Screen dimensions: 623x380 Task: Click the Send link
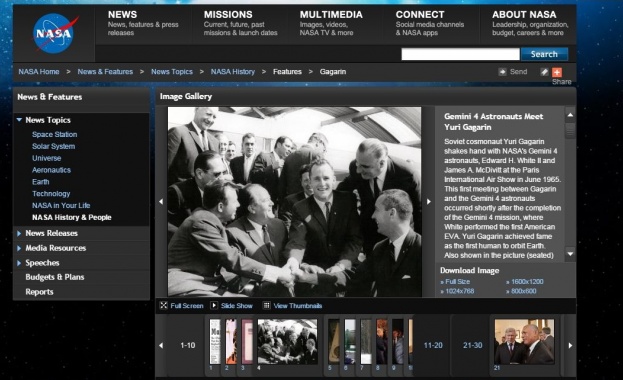coord(518,72)
